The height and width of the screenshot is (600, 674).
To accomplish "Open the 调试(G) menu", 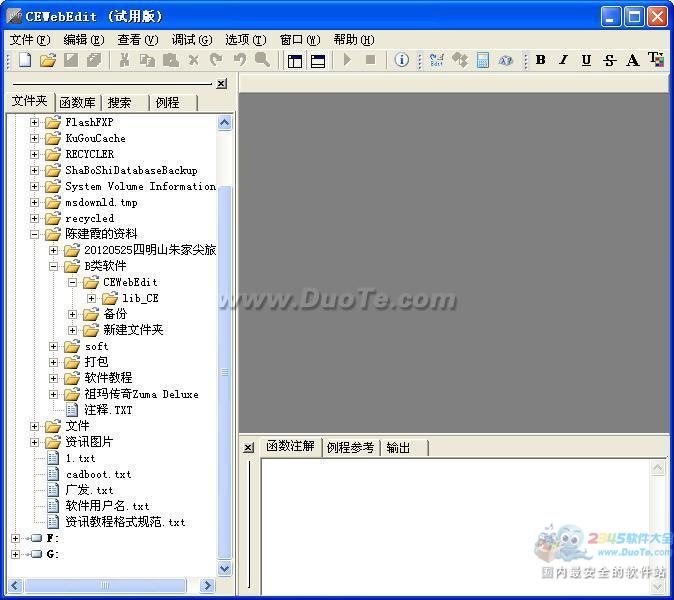I will coord(192,40).
